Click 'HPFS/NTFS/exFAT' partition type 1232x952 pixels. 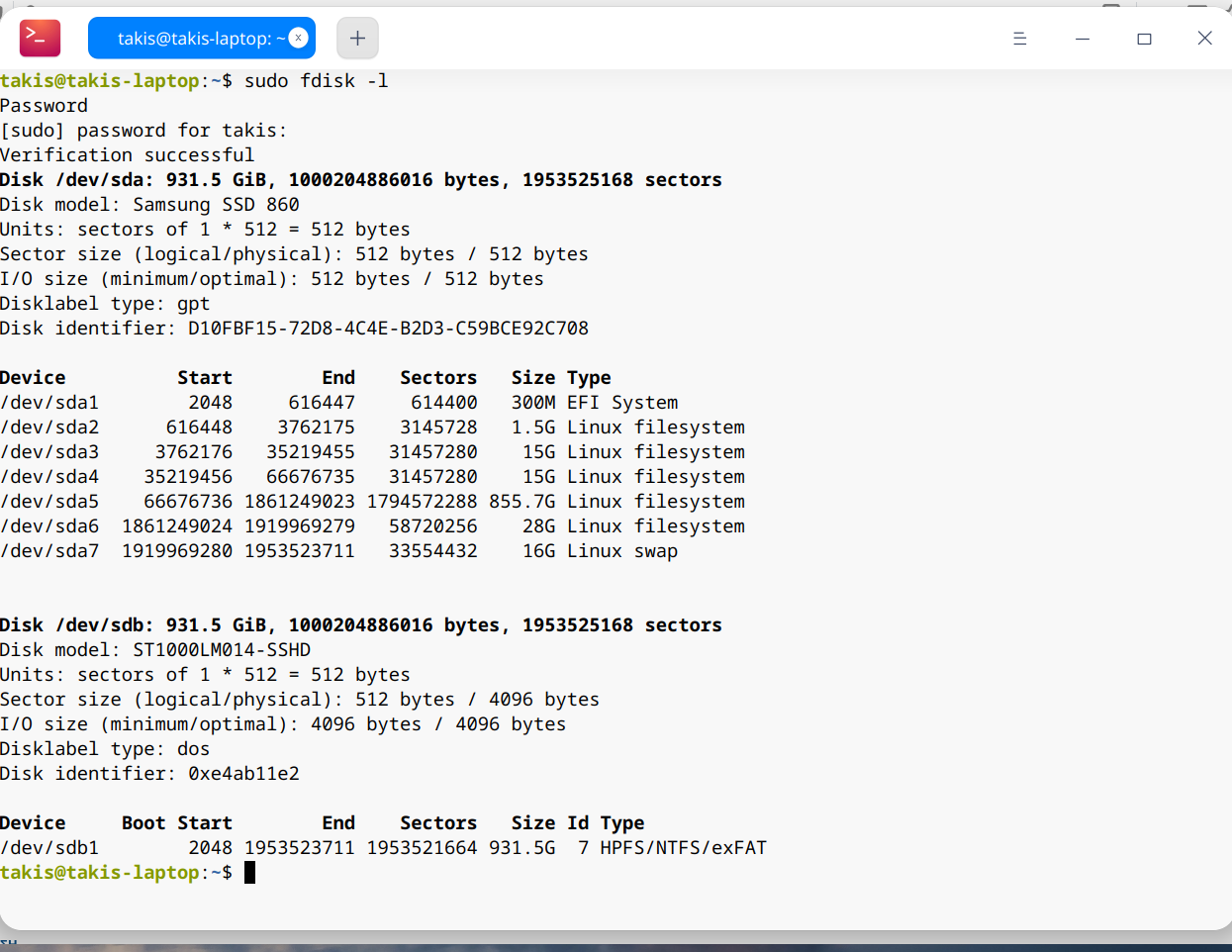click(684, 847)
